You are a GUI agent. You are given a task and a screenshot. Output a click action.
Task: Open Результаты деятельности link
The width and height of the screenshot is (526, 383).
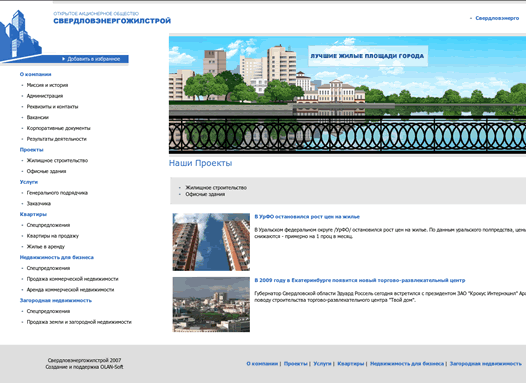coord(56,139)
